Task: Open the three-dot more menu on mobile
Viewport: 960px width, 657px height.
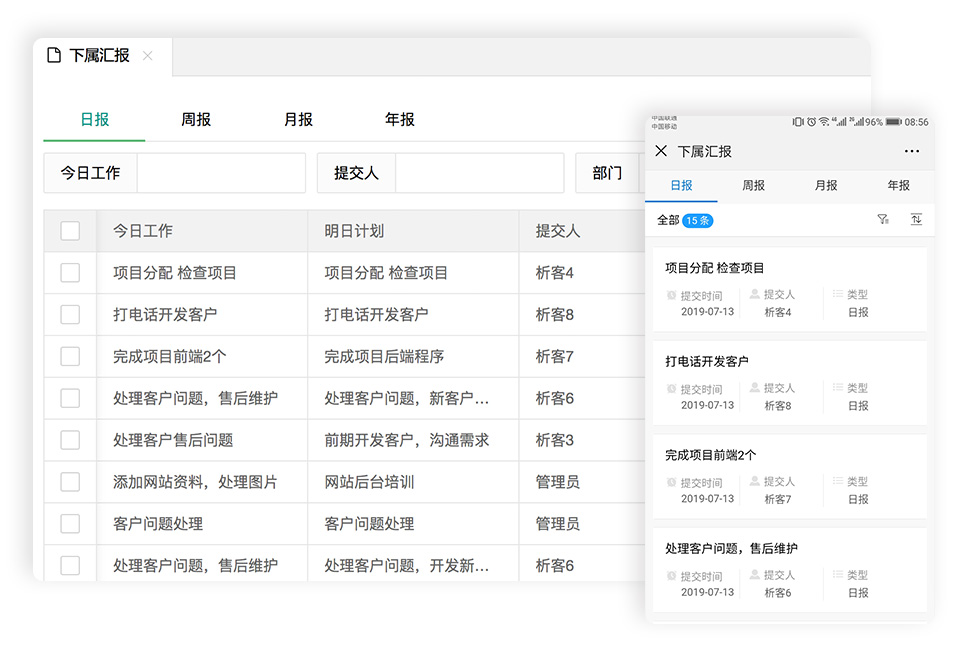Action: click(x=911, y=151)
